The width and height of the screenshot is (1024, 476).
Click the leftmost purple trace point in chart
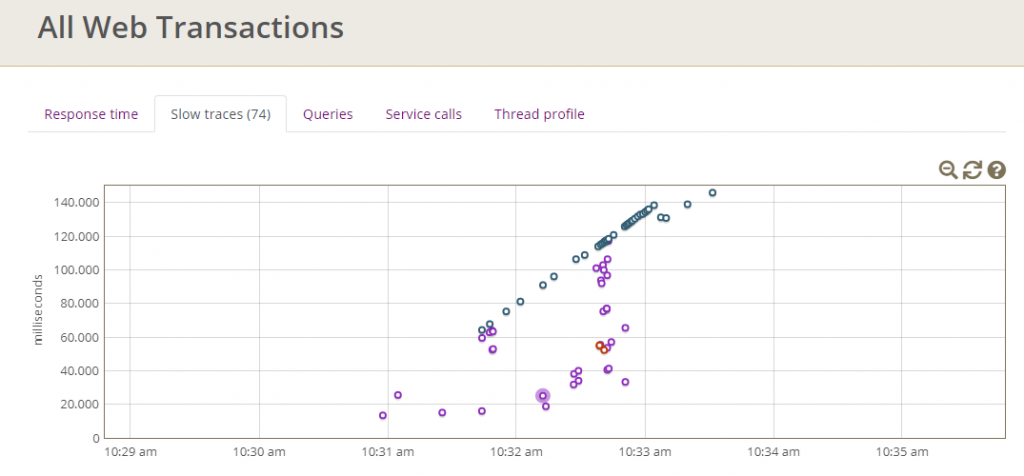pyautogui.click(x=383, y=415)
